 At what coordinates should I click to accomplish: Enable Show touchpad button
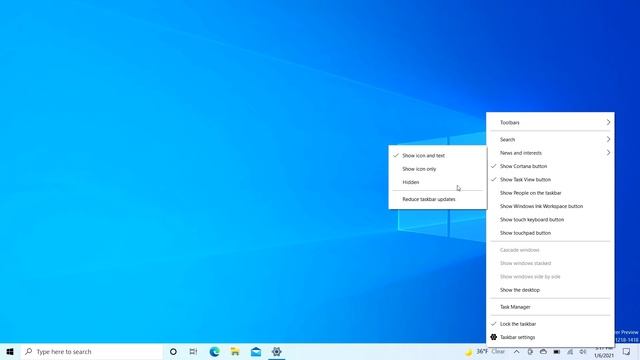point(550,233)
